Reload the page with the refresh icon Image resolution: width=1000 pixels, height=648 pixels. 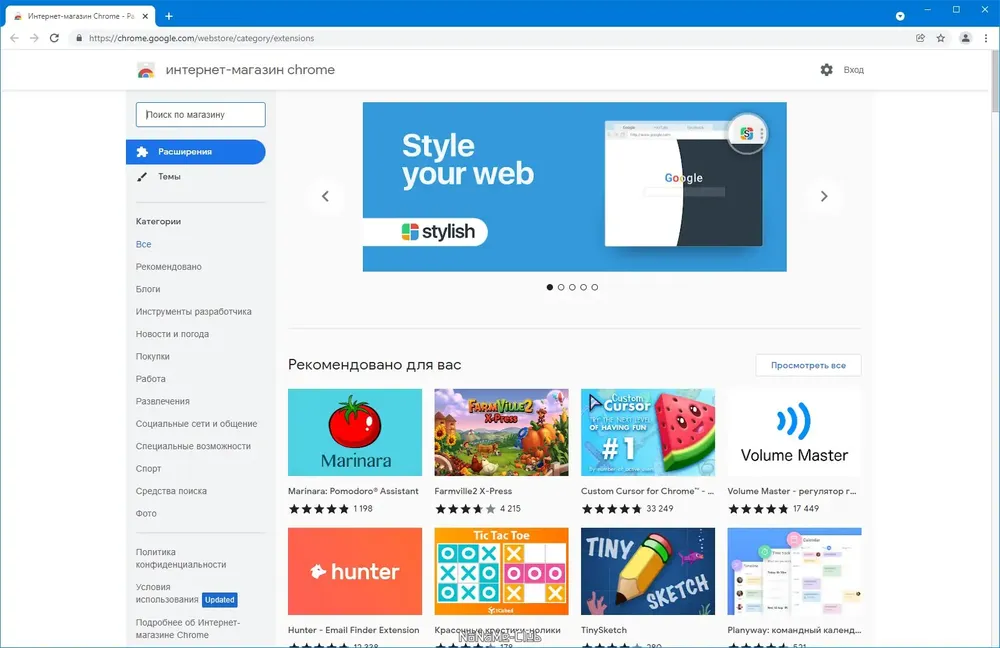[54, 38]
